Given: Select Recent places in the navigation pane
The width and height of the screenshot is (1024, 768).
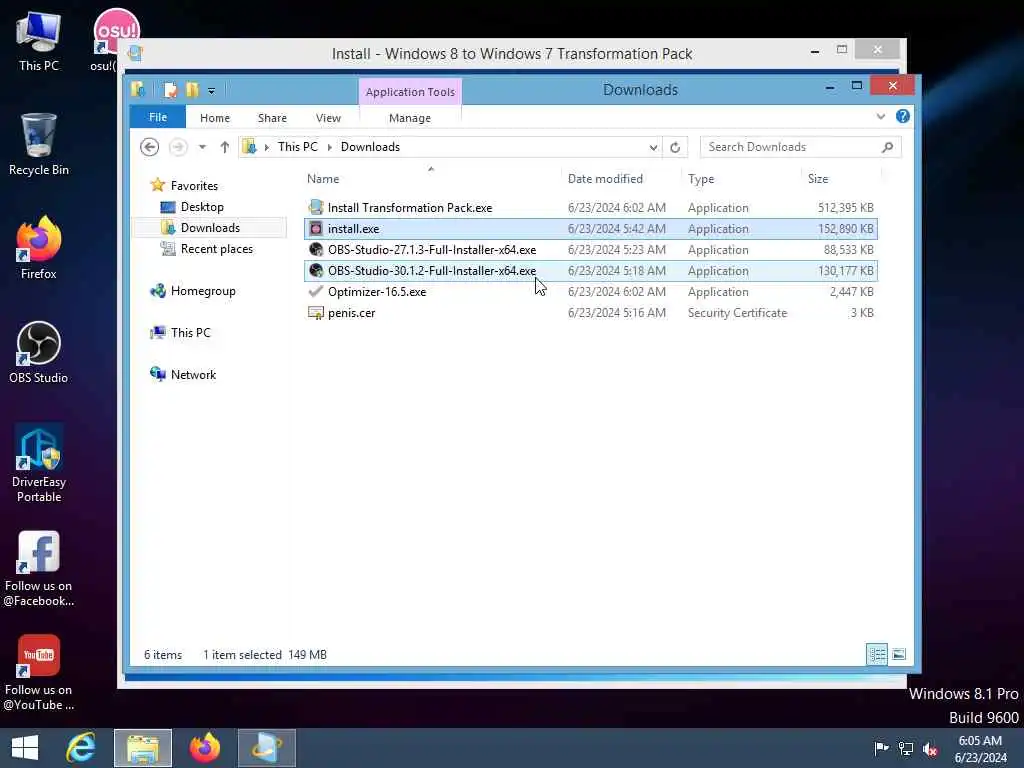Looking at the screenshot, I should (216, 249).
